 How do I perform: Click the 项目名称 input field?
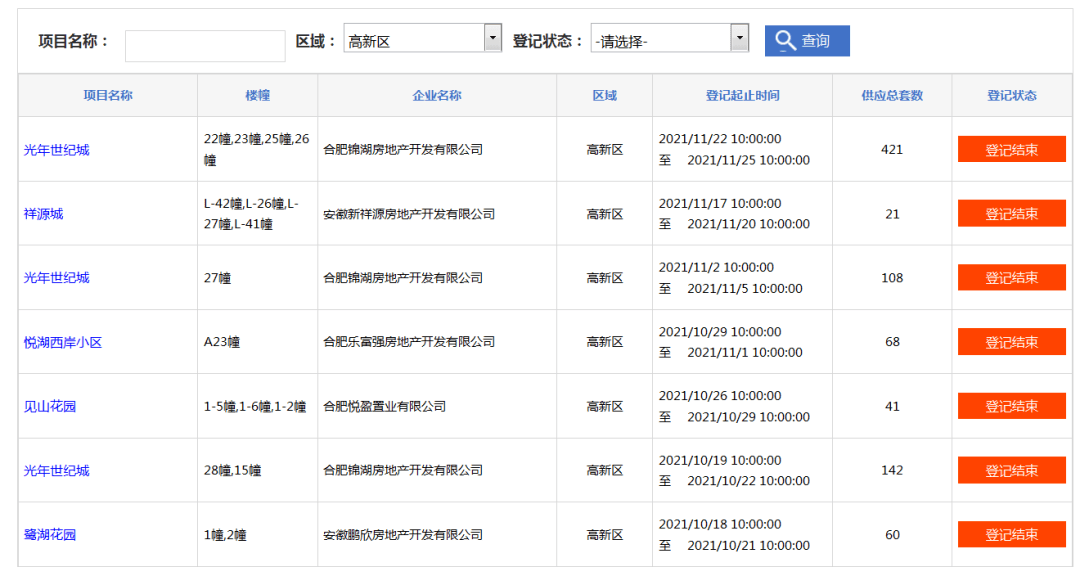click(x=205, y=45)
